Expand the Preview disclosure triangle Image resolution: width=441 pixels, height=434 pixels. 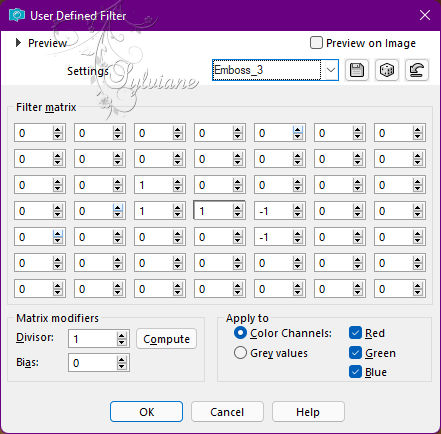click(x=18, y=43)
